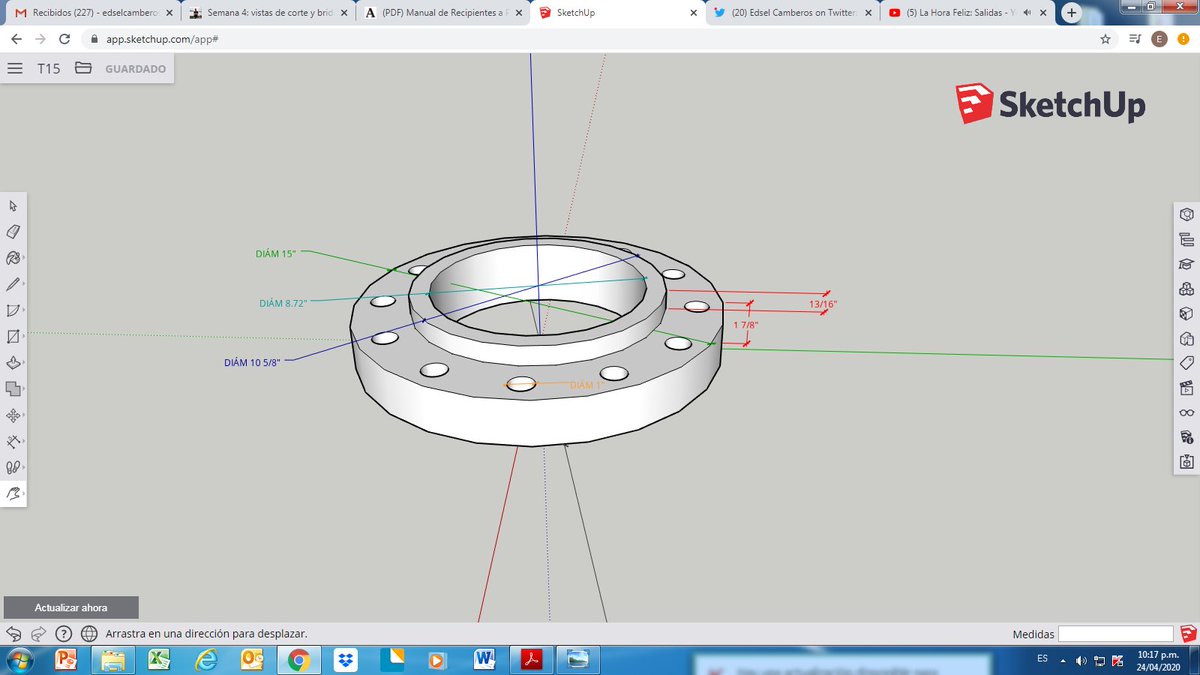The width and height of the screenshot is (1200, 675).
Task: Open the Materials cube panel
Action: 1186,313
